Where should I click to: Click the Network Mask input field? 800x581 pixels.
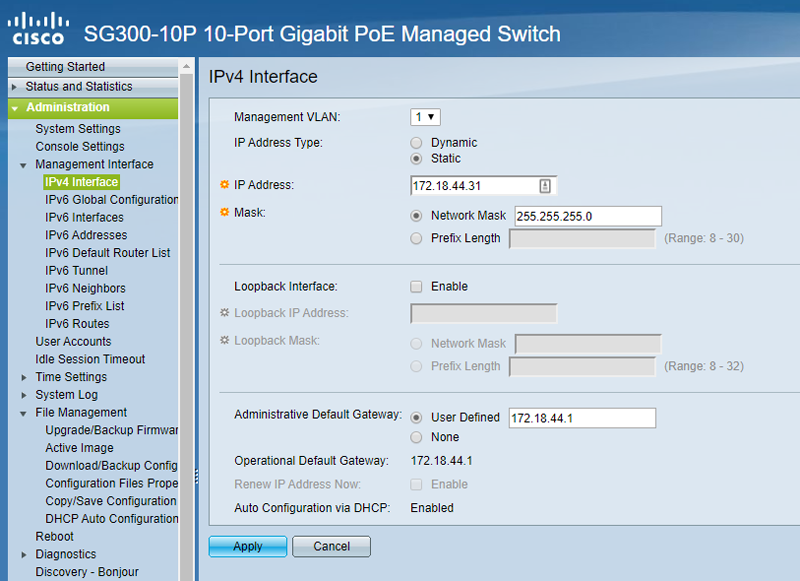[587, 216]
